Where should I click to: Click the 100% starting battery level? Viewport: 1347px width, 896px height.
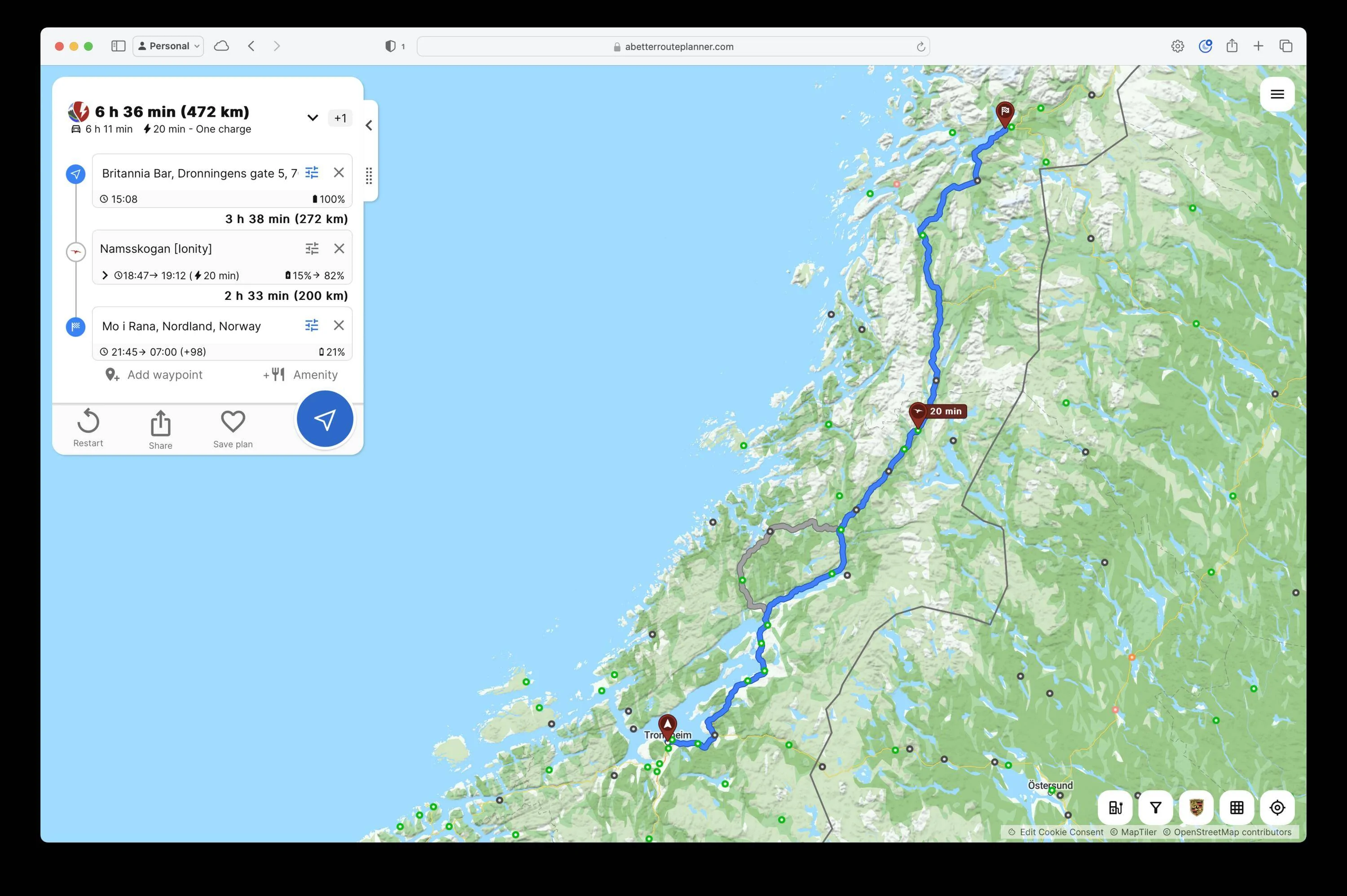point(328,199)
